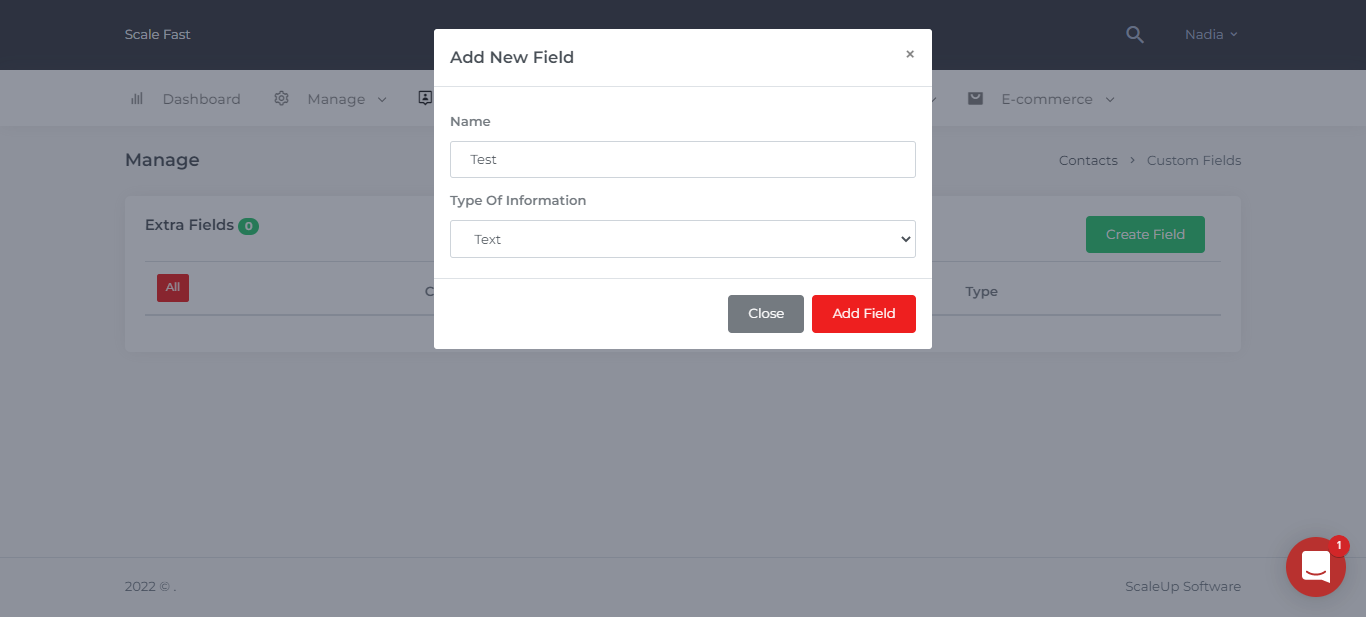The image size is (1366, 617).
Task: Close dialog with the X icon
Action: pos(910,54)
